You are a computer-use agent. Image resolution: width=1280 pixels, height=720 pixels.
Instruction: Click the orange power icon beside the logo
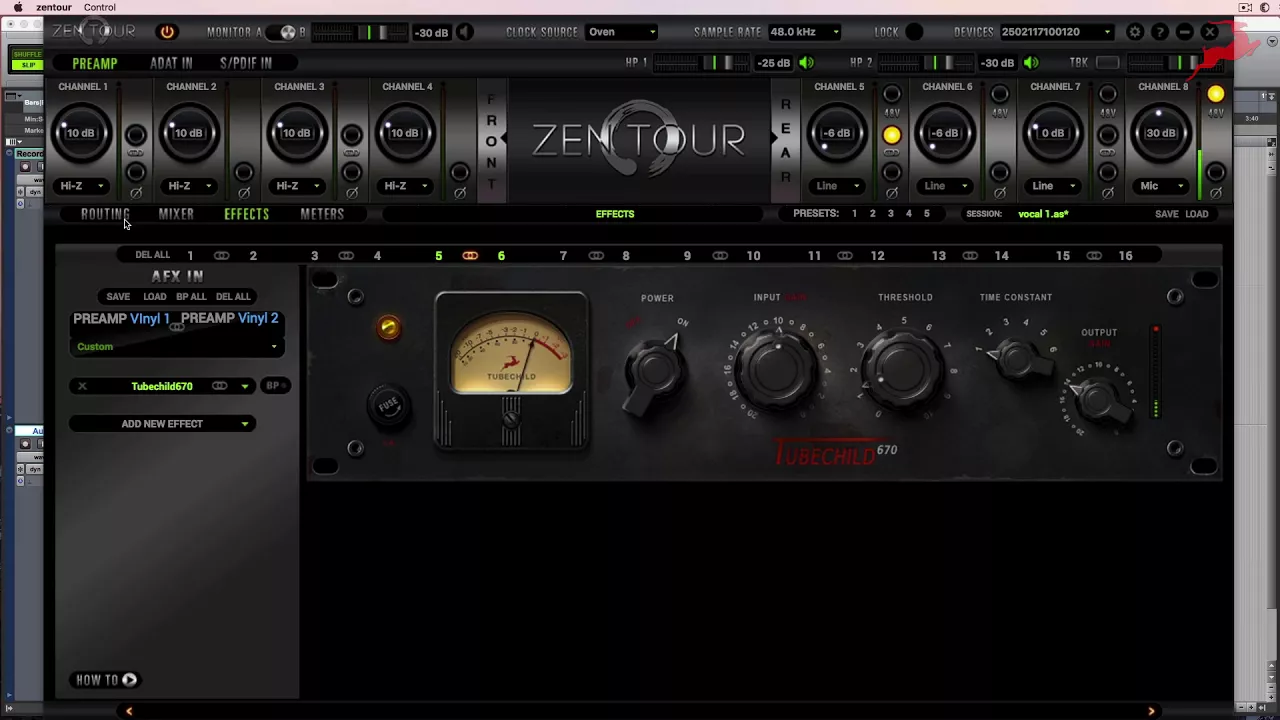[x=167, y=32]
